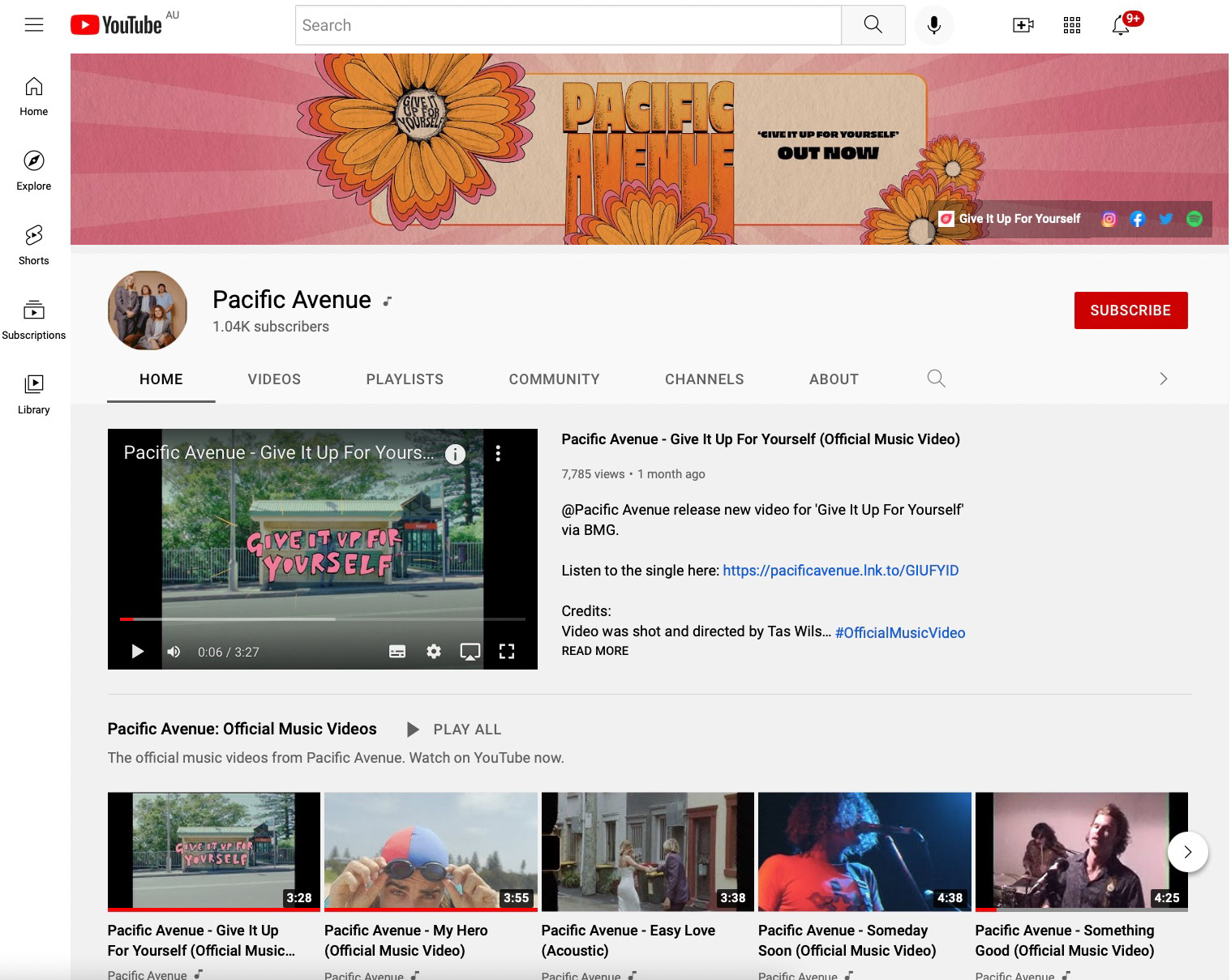Click the Pacific Avenue channel avatar
Viewport: 1231px width, 980px height.
click(148, 310)
